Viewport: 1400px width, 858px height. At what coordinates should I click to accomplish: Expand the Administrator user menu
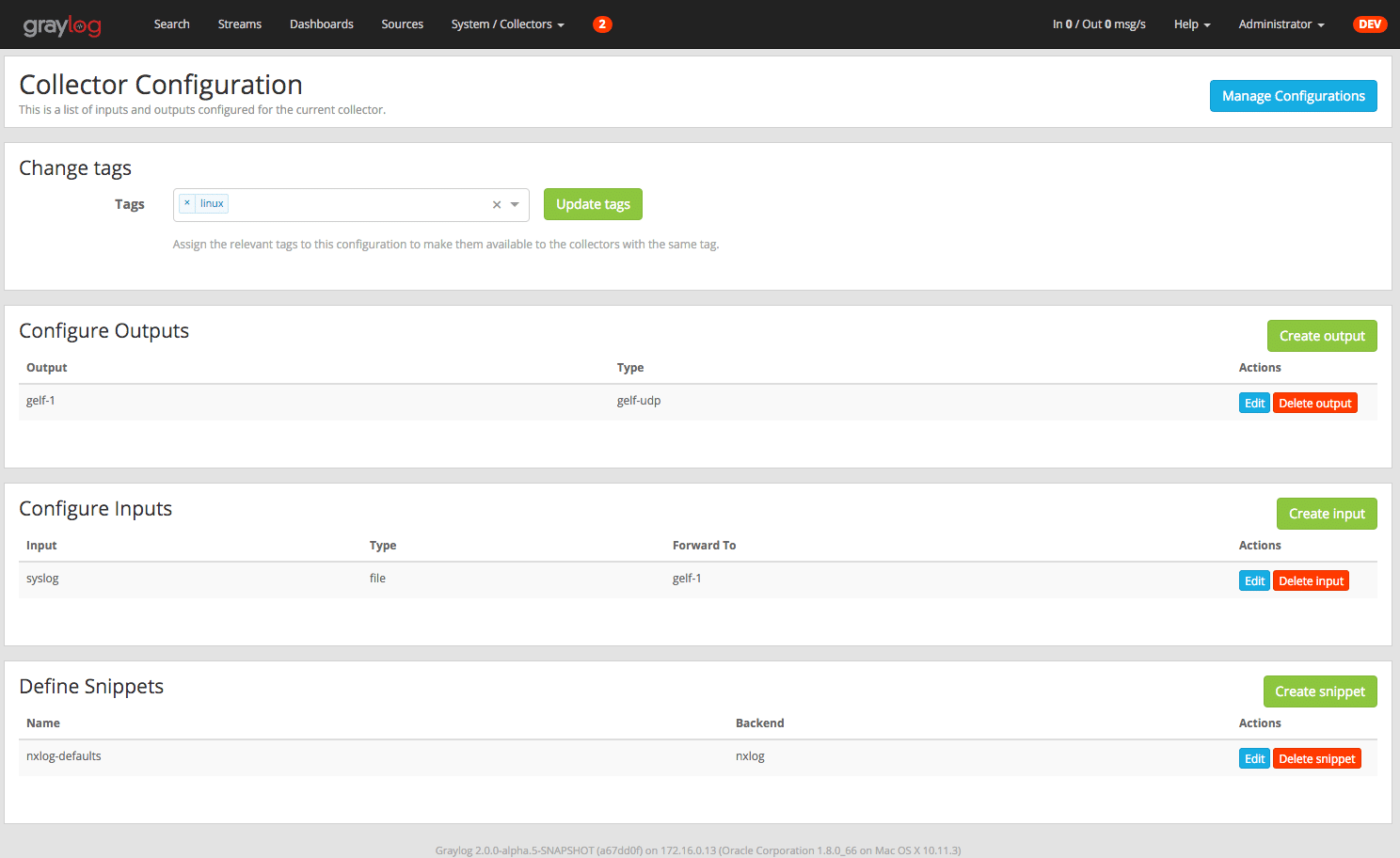click(1281, 24)
